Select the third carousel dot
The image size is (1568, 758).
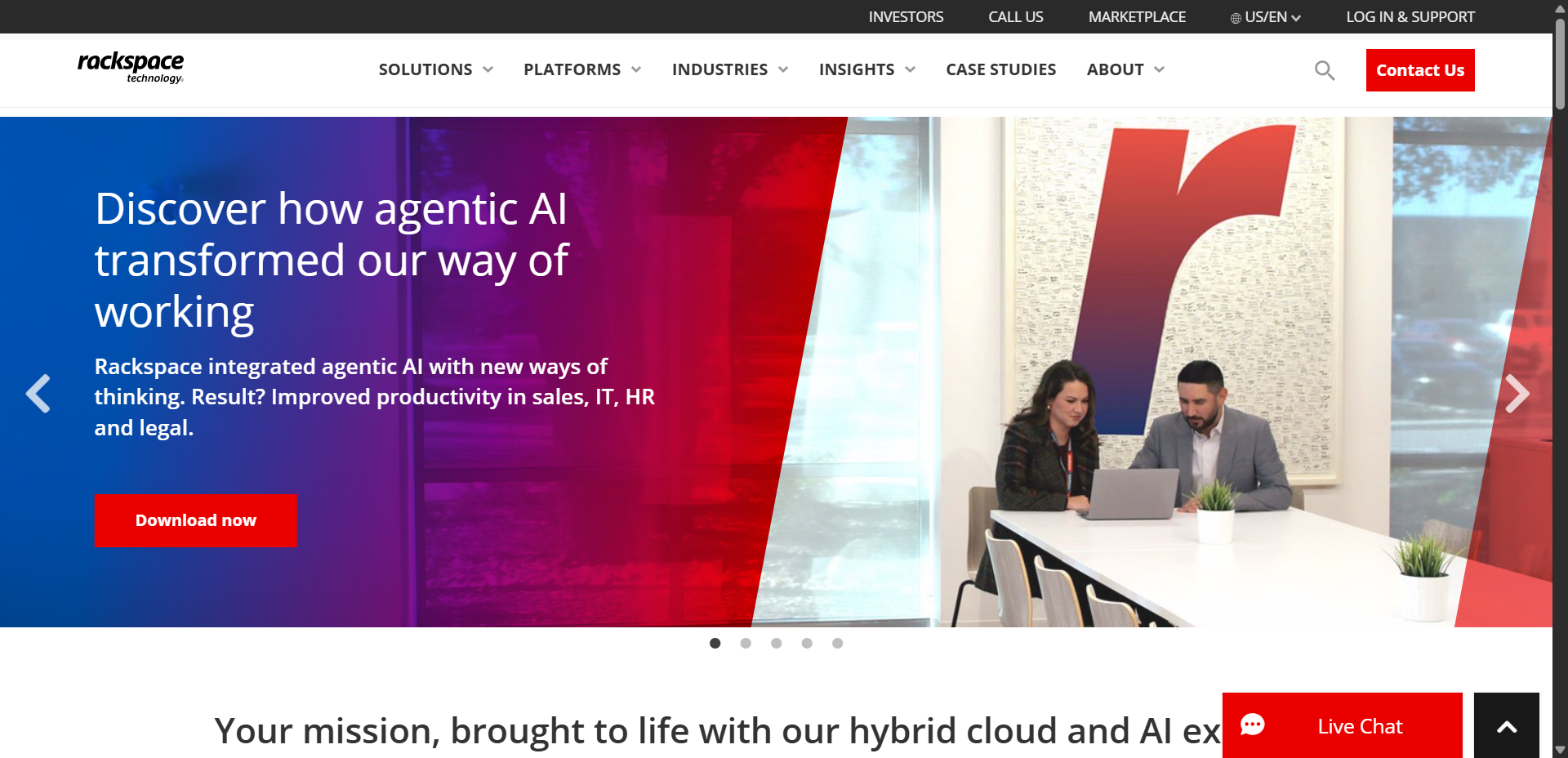(776, 644)
